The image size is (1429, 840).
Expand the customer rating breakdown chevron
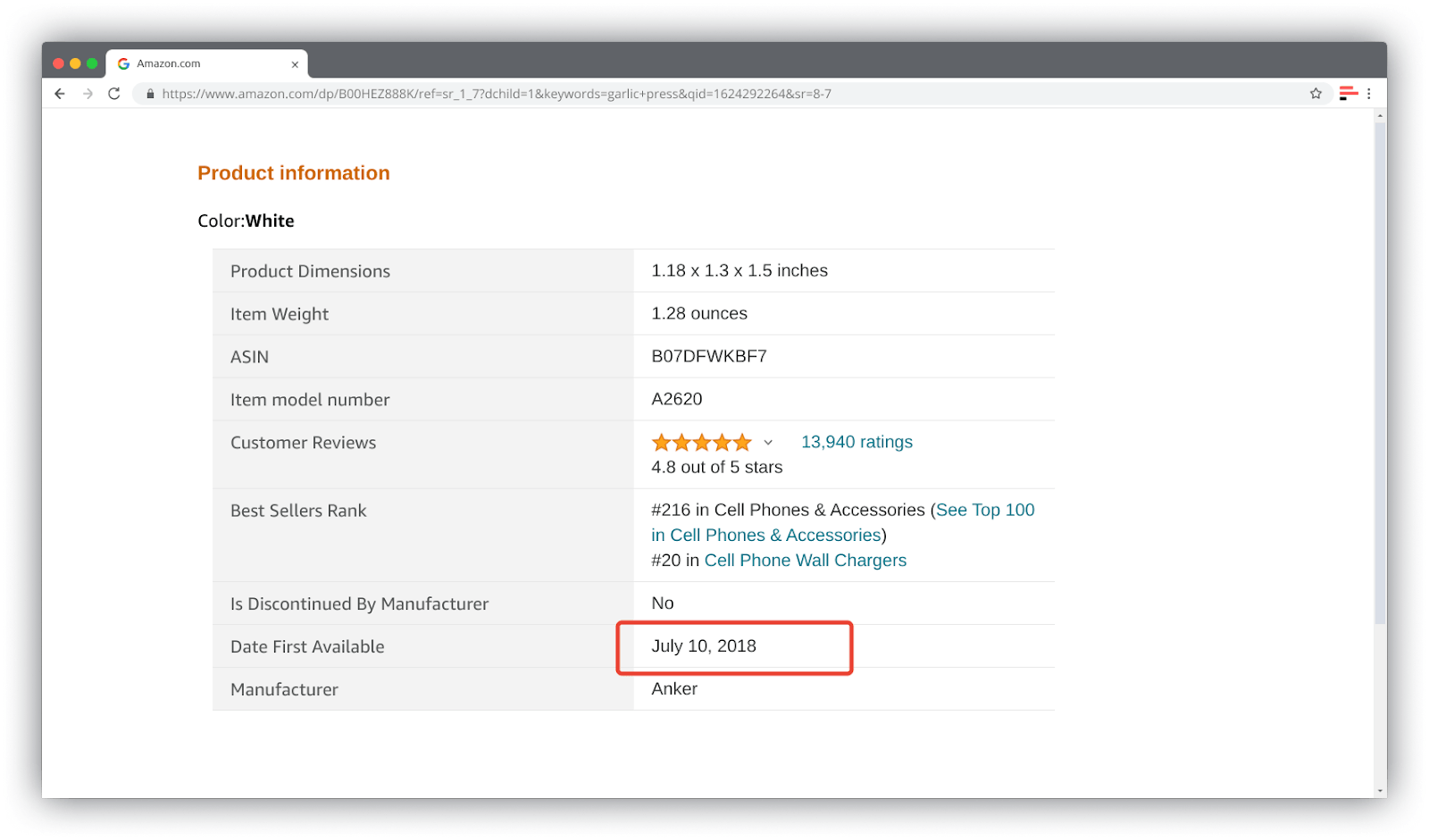768,442
